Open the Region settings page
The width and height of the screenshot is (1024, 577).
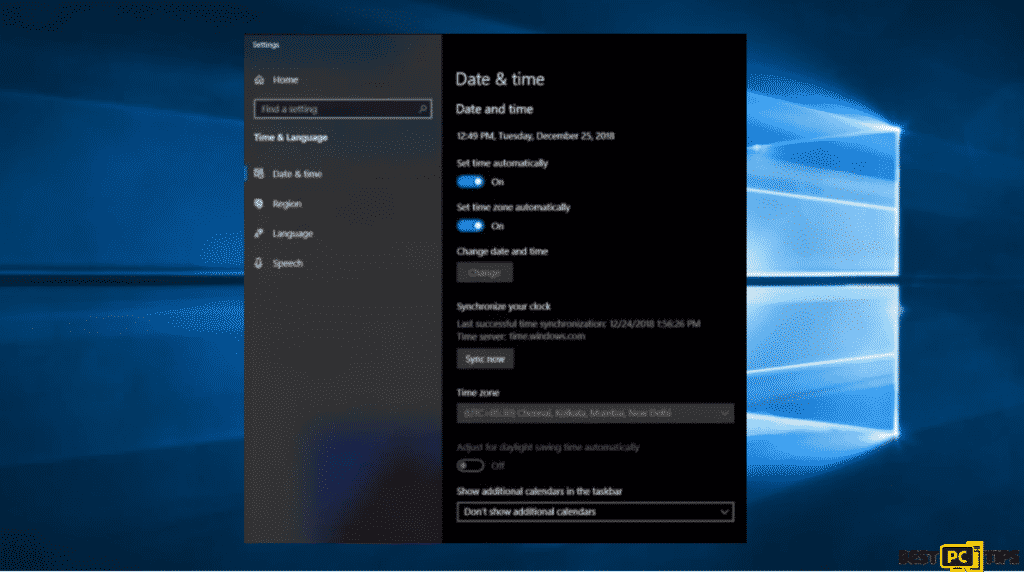tap(286, 204)
